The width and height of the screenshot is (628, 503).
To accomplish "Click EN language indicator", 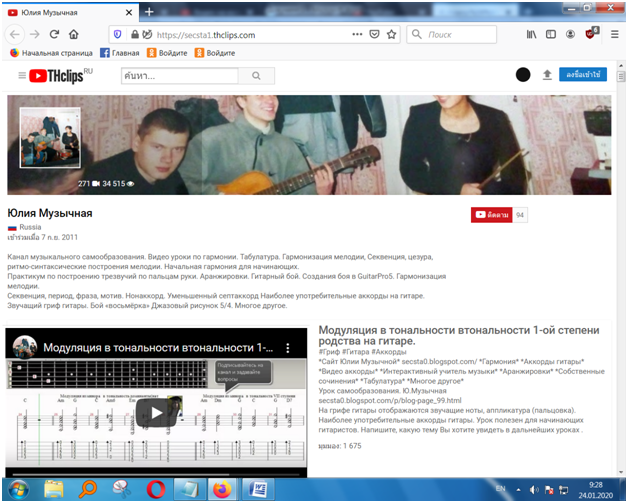I will tap(501, 489).
